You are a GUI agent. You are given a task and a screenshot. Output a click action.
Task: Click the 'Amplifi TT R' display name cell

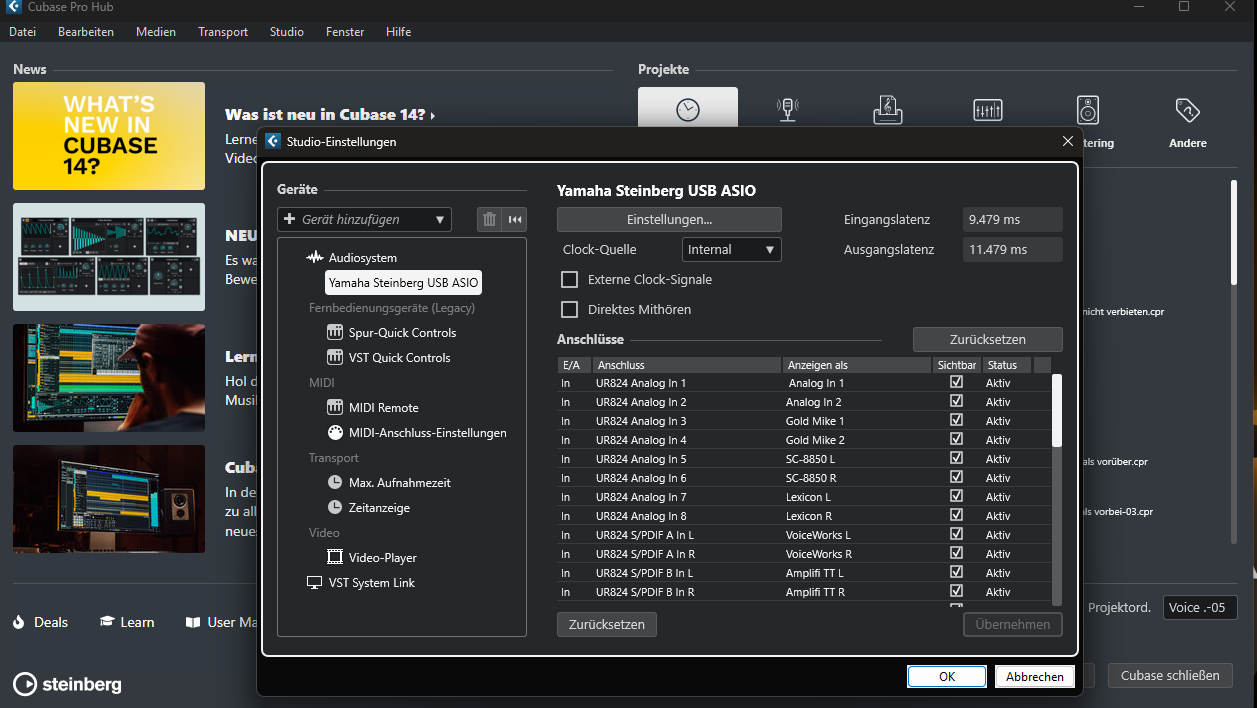pos(815,592)
